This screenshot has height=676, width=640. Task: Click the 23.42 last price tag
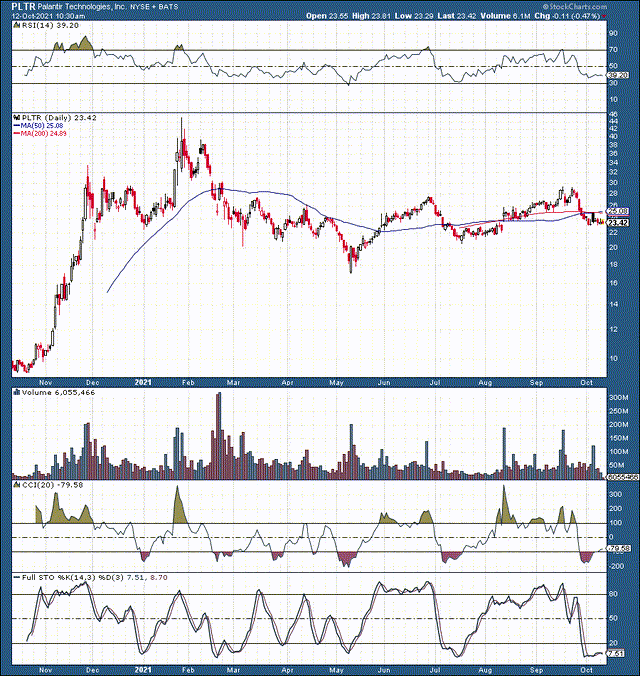click(618, 222)
